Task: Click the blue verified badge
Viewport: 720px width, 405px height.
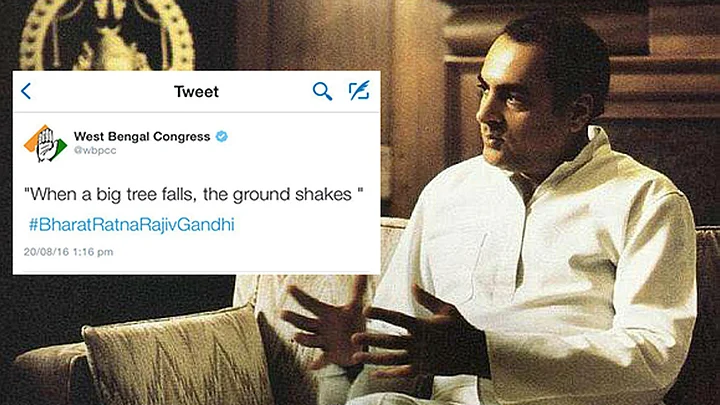Action: [222, 136]
